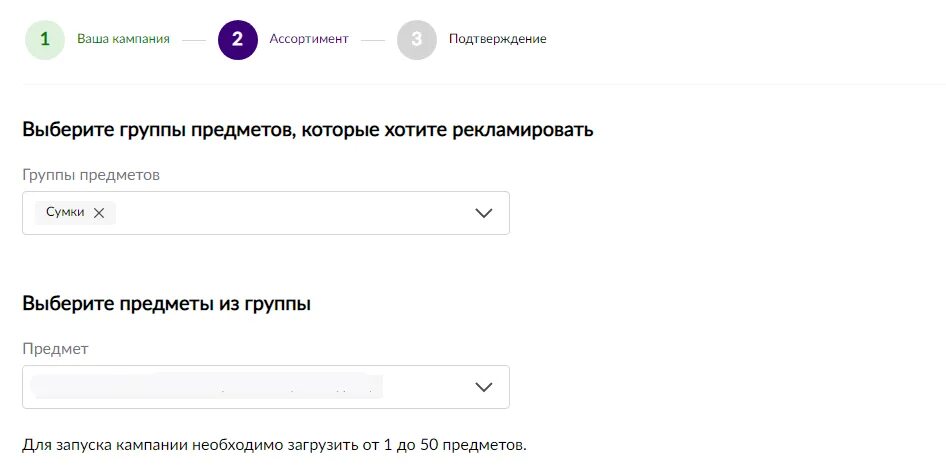Click the grey step 3 circle
The width and height of the screenshot is (946, 476).
pyautogui.click(x=416, y=40)
